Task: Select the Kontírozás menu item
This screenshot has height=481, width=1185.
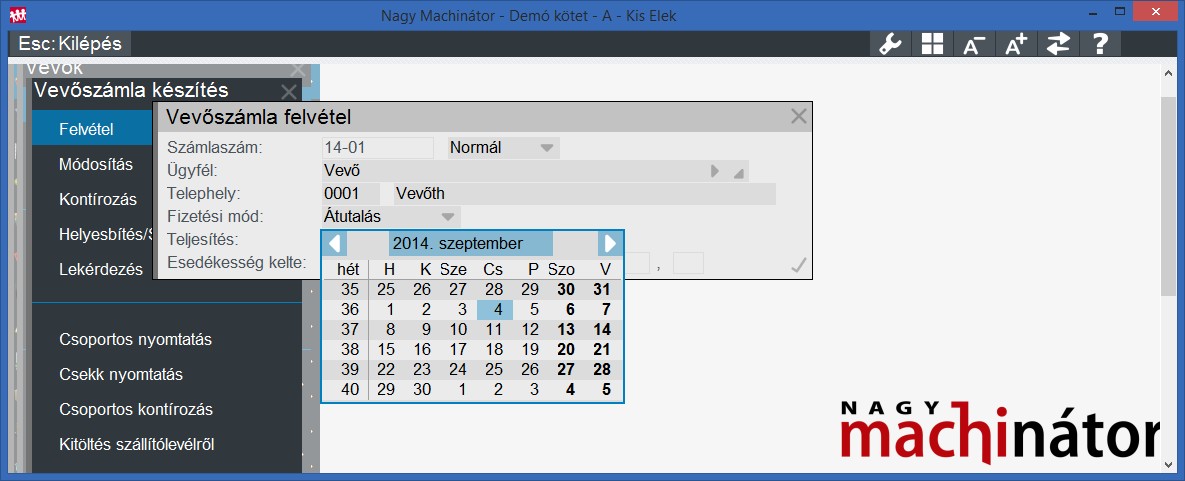Action: [97, 200]
